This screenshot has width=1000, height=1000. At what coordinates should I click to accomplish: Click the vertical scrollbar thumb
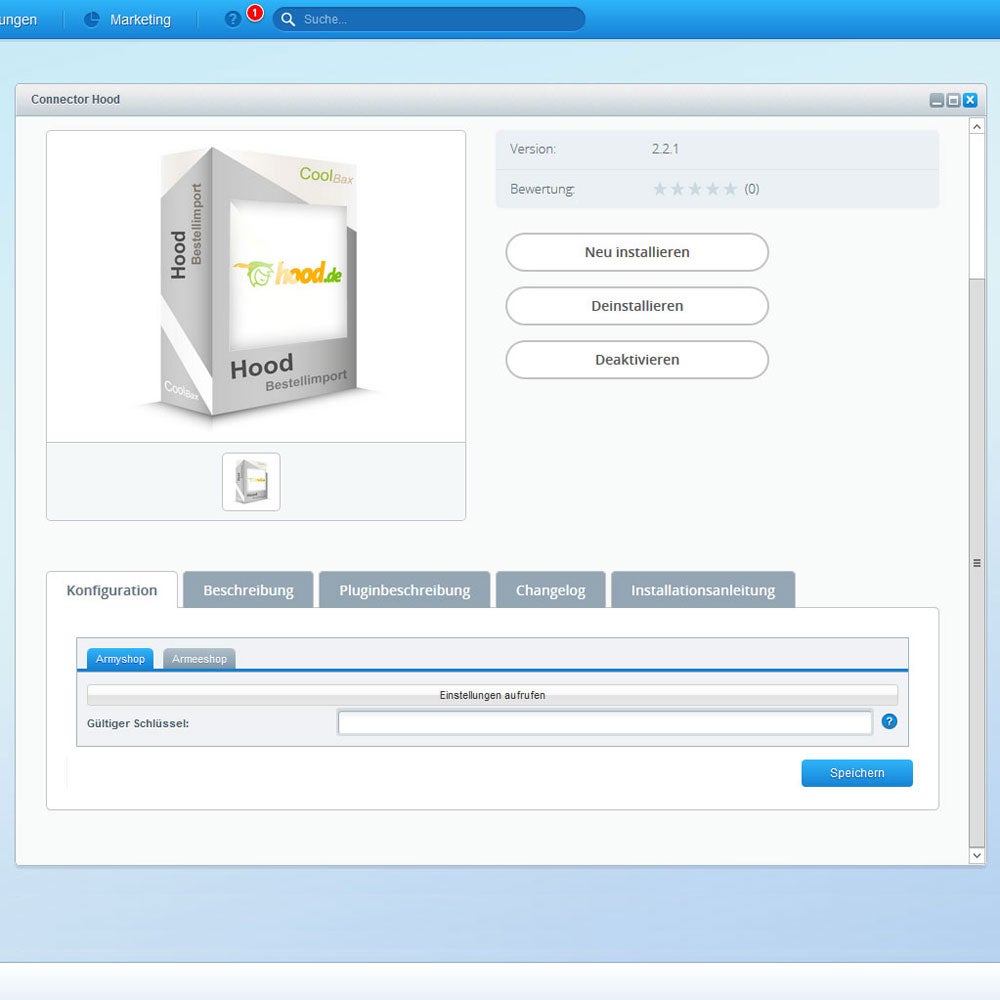click(976, 562)
